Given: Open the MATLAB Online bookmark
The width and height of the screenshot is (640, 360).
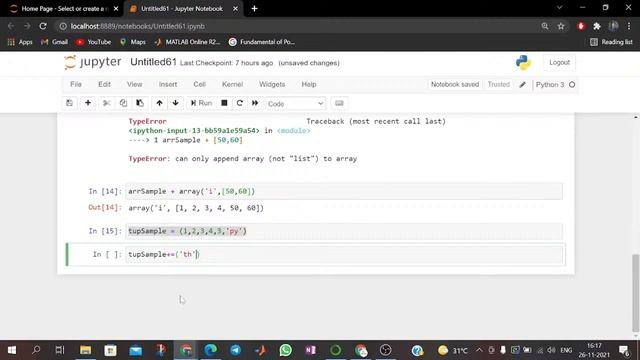Looking at the screenshot, I should (187, 42).
